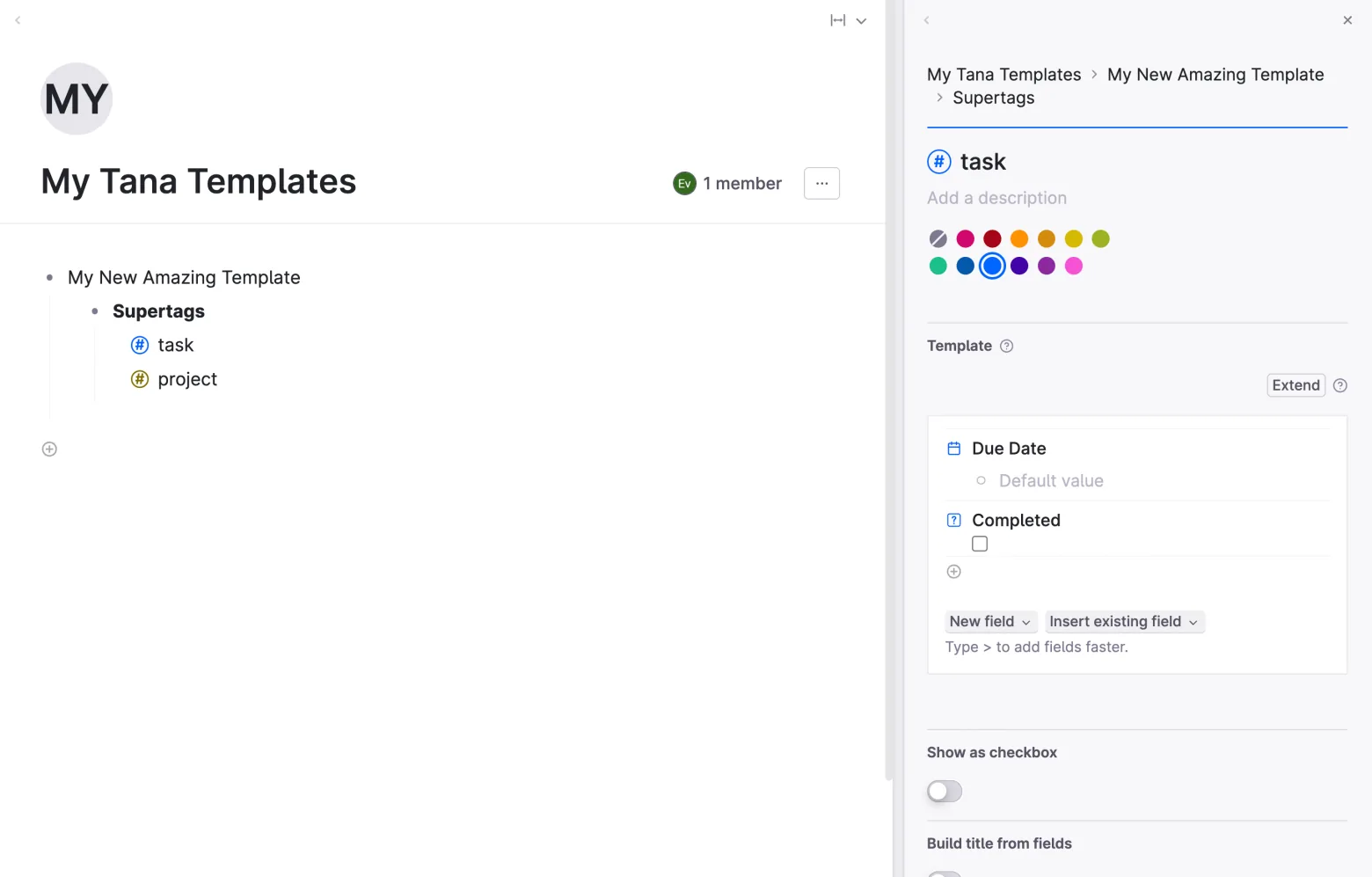Open the Insert existing field dropdown
Viewport: 1372px width, 877px height.
[x=1124, y=622]
